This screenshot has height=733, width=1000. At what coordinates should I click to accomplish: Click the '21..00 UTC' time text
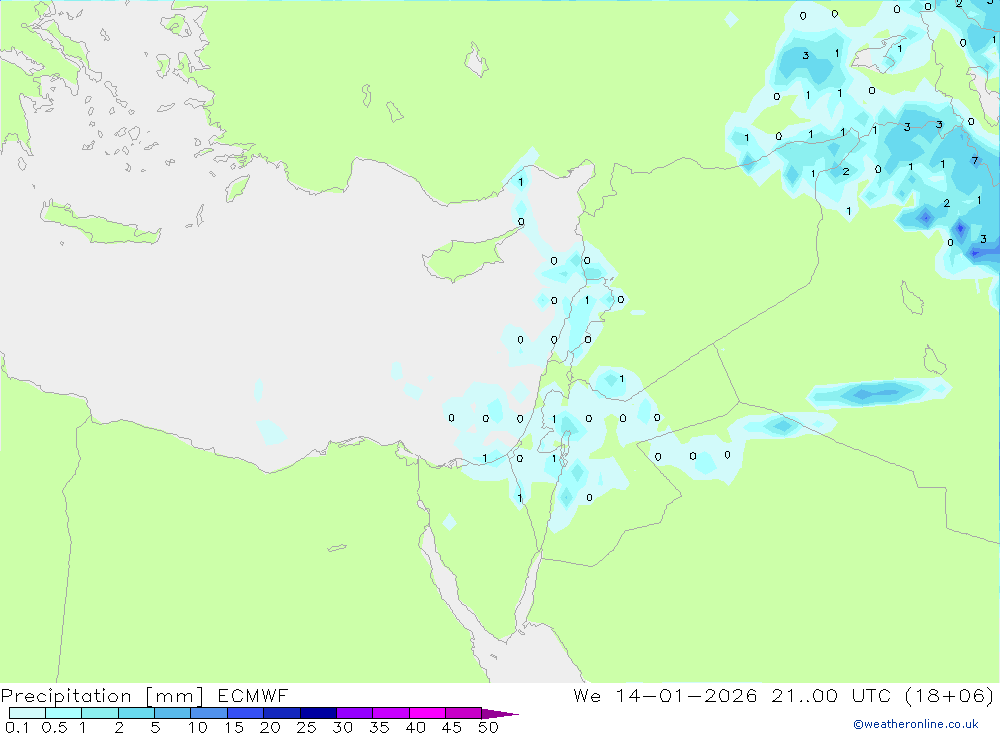click(x=831, y=695)
